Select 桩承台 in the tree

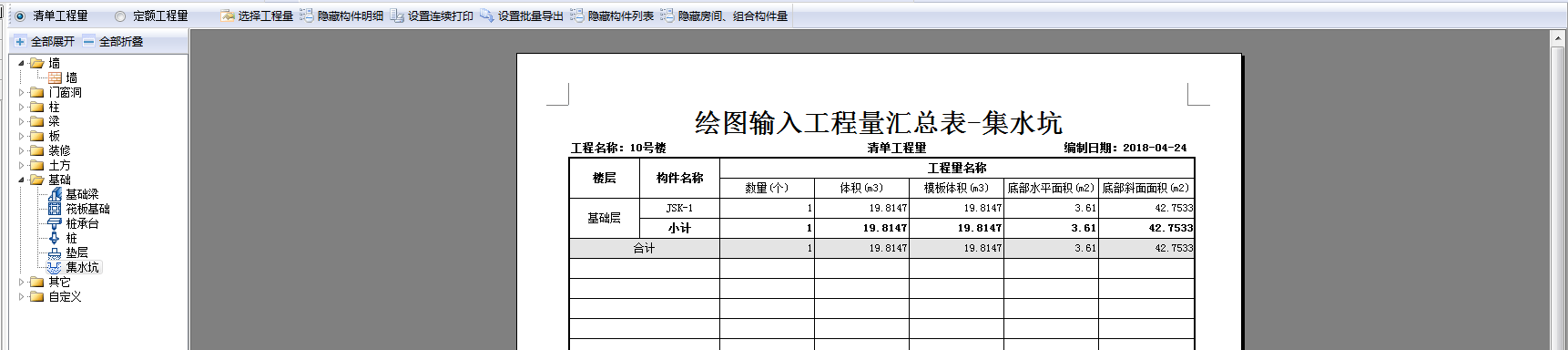[x=82, y=223]
